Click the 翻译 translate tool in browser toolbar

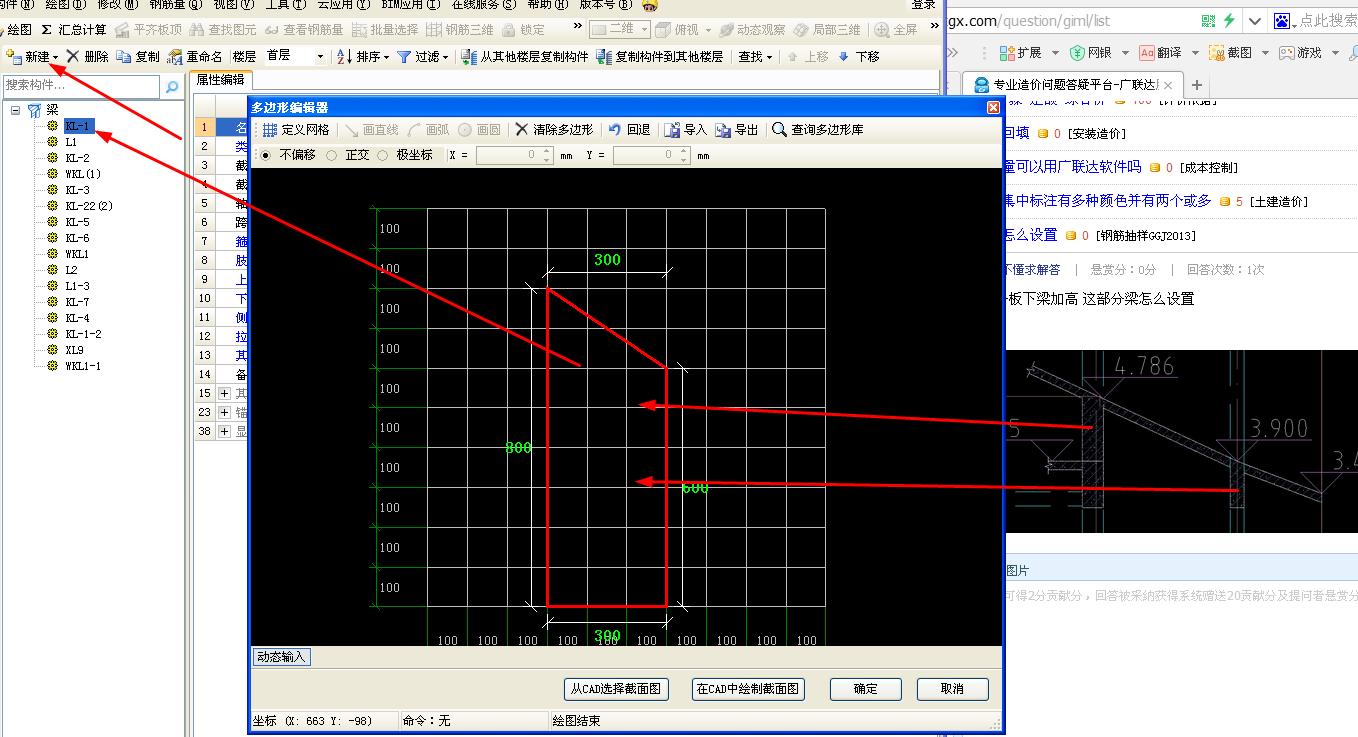pos(1160,52)
